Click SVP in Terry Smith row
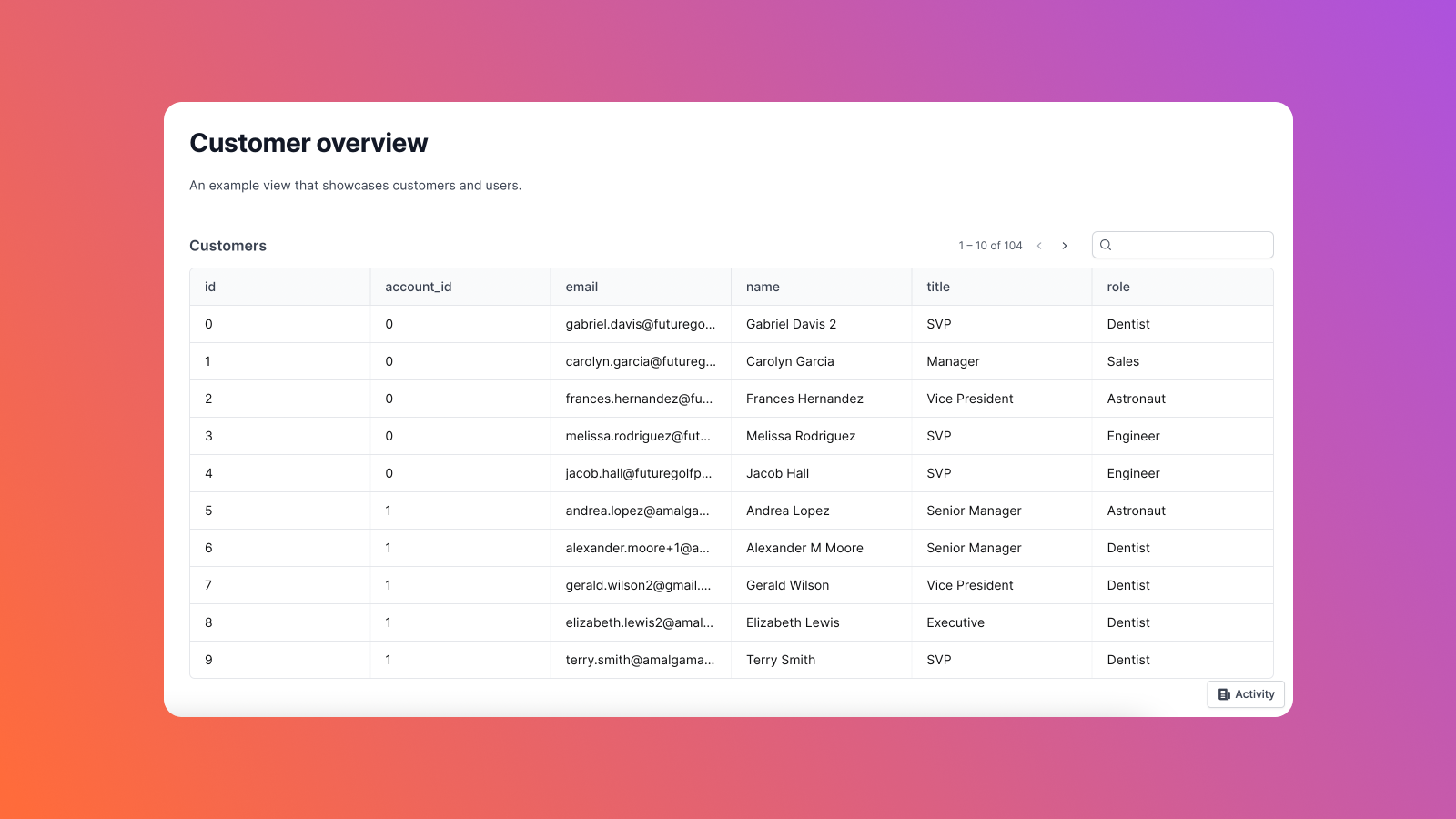The height and width of the screenshot is (819, 1456). pyautogui.click(x=938, y=660)
